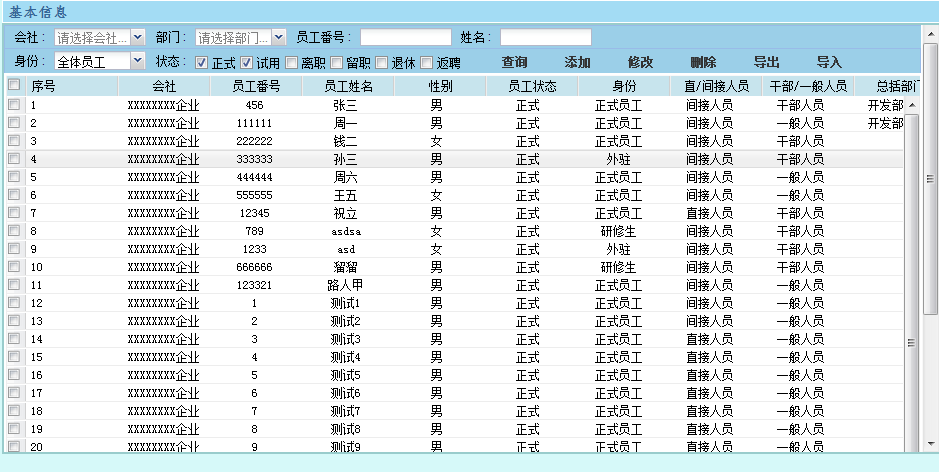Uncheck the 试用 status checkbox

point(247,62)
